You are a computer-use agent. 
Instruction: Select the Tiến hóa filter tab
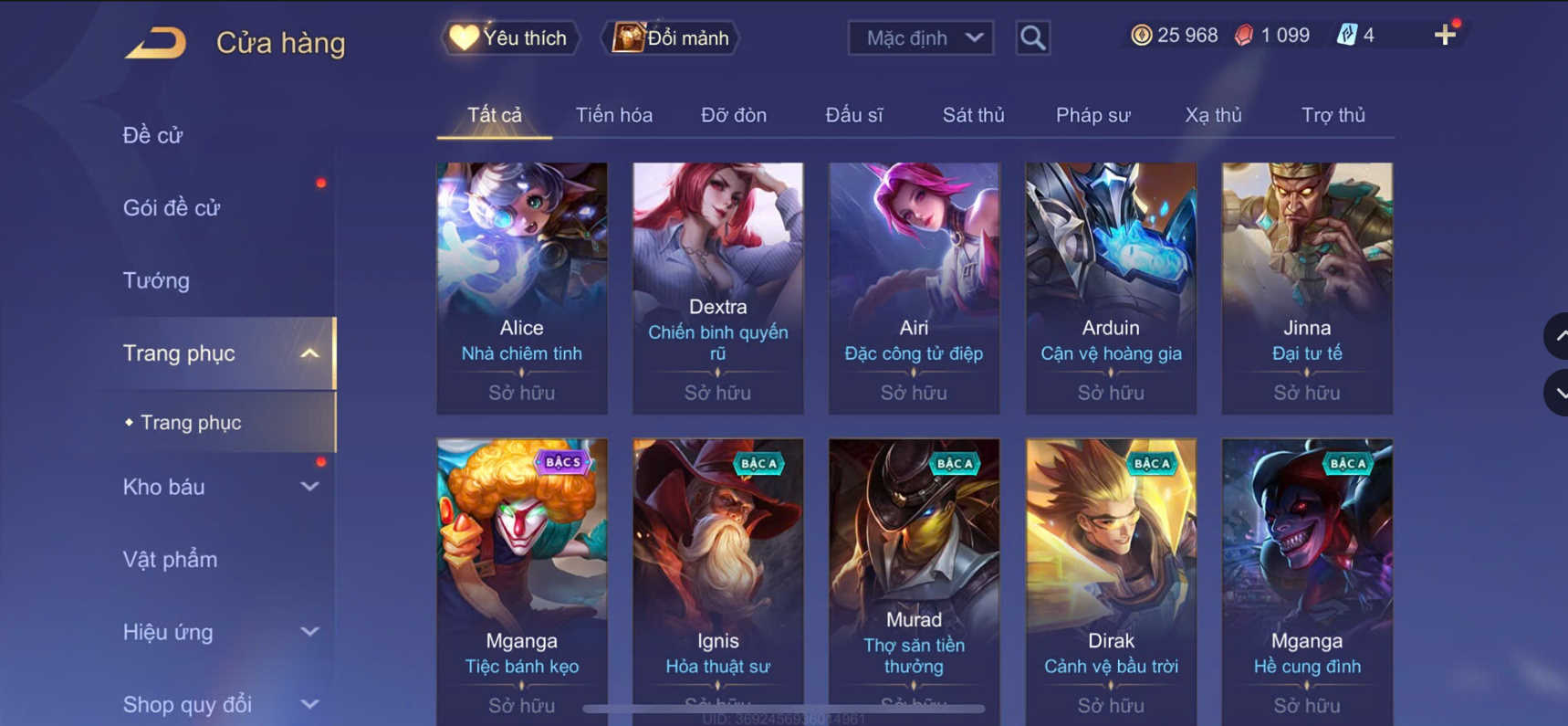[x=613, y=115]
